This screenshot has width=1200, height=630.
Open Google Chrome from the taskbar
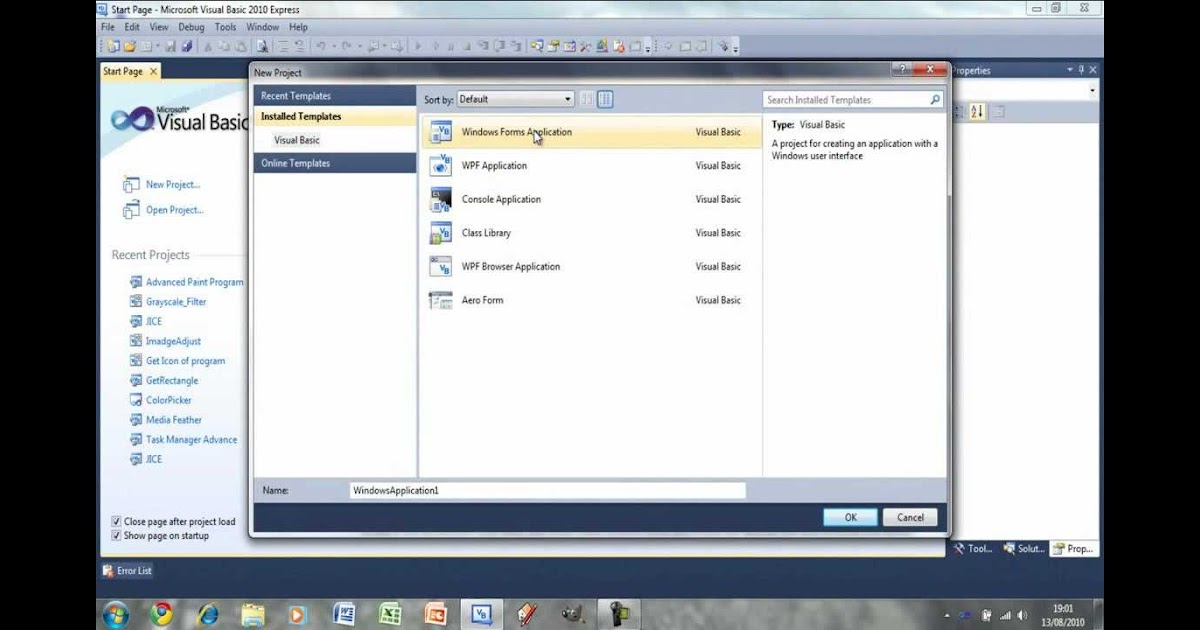[x=162, y=614]
